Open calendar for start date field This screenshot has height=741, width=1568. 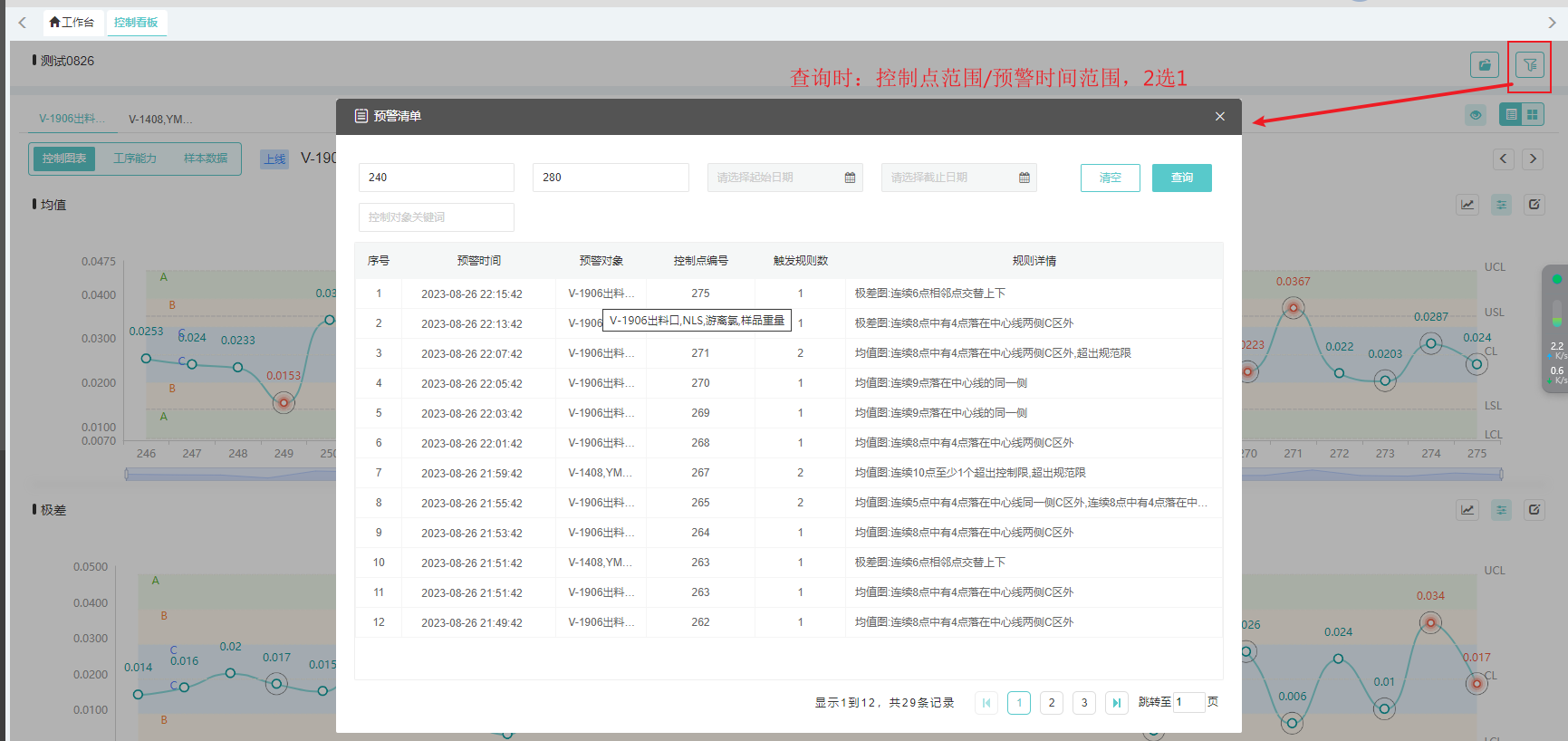click(850, 178)
